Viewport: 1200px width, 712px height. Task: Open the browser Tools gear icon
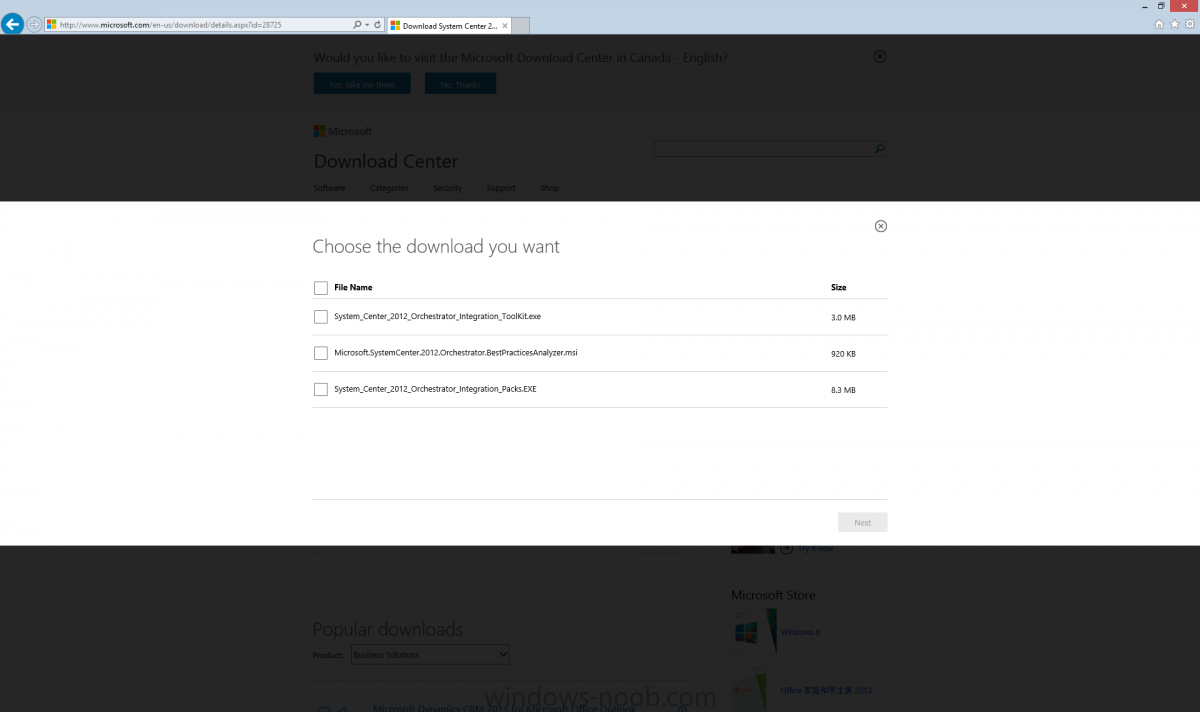point(1189,25)
